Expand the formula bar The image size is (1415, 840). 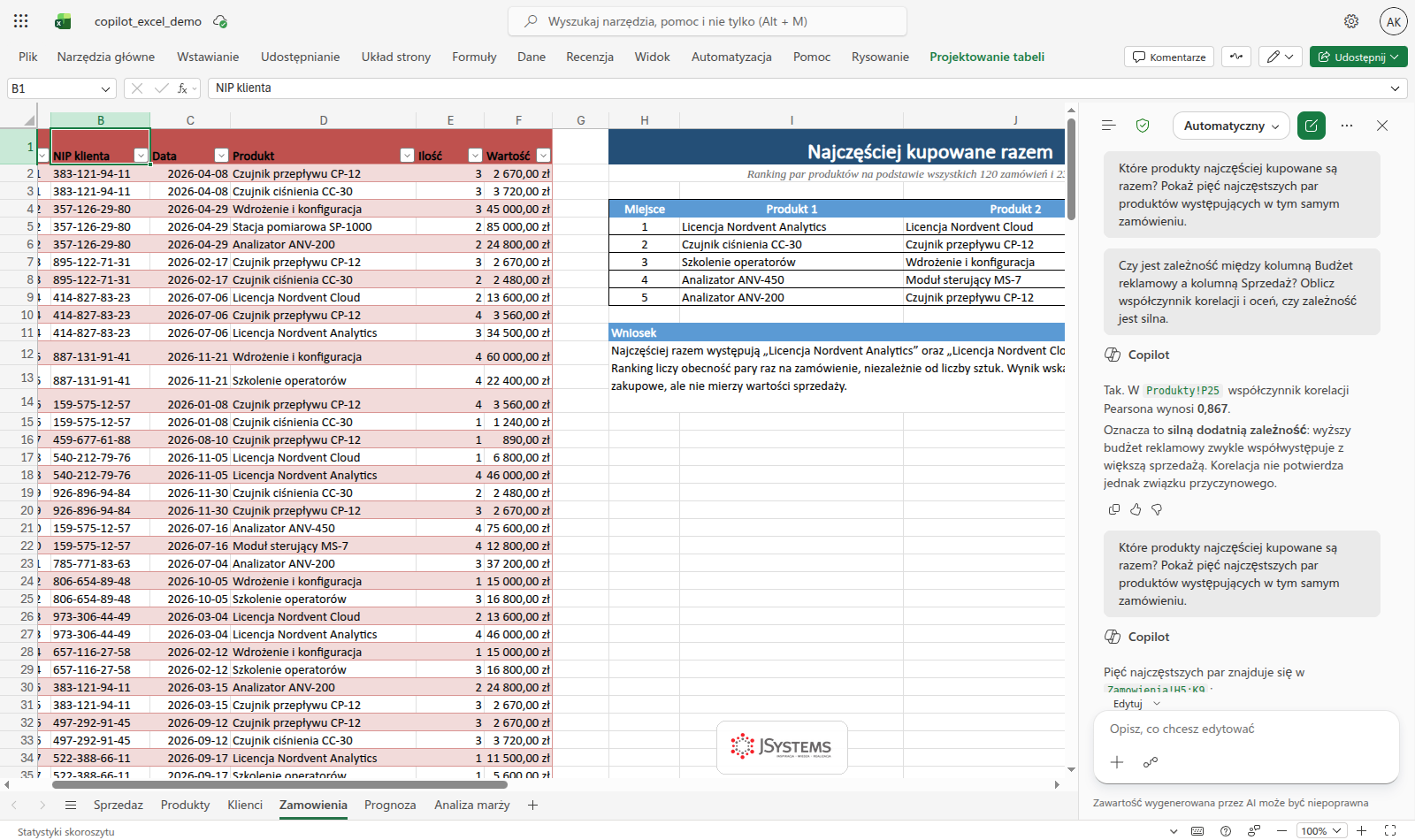[1395, 88]
